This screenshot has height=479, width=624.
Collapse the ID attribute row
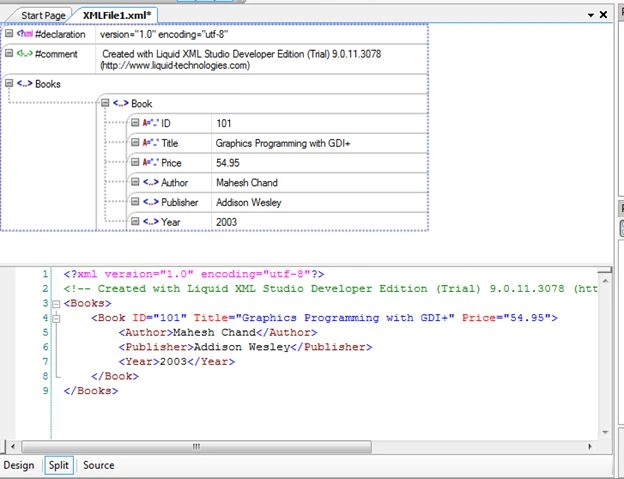(135, 123)
